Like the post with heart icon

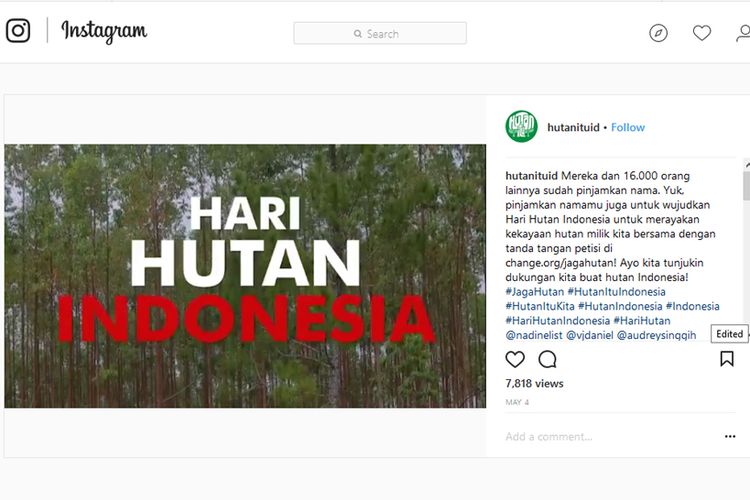pyautogui.click(x=515, y=359)
